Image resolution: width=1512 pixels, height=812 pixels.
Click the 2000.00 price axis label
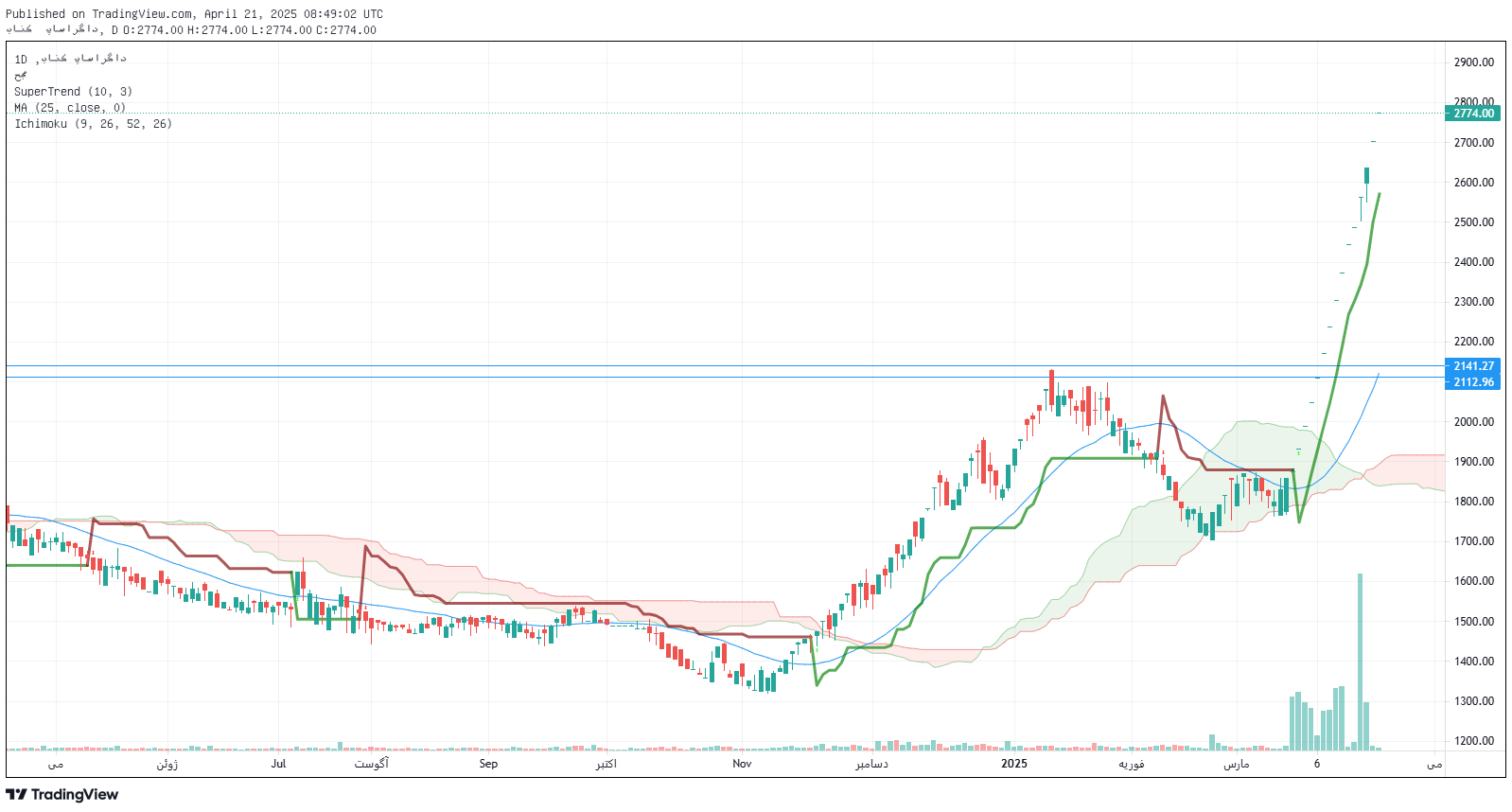(x=1474, y=422)
